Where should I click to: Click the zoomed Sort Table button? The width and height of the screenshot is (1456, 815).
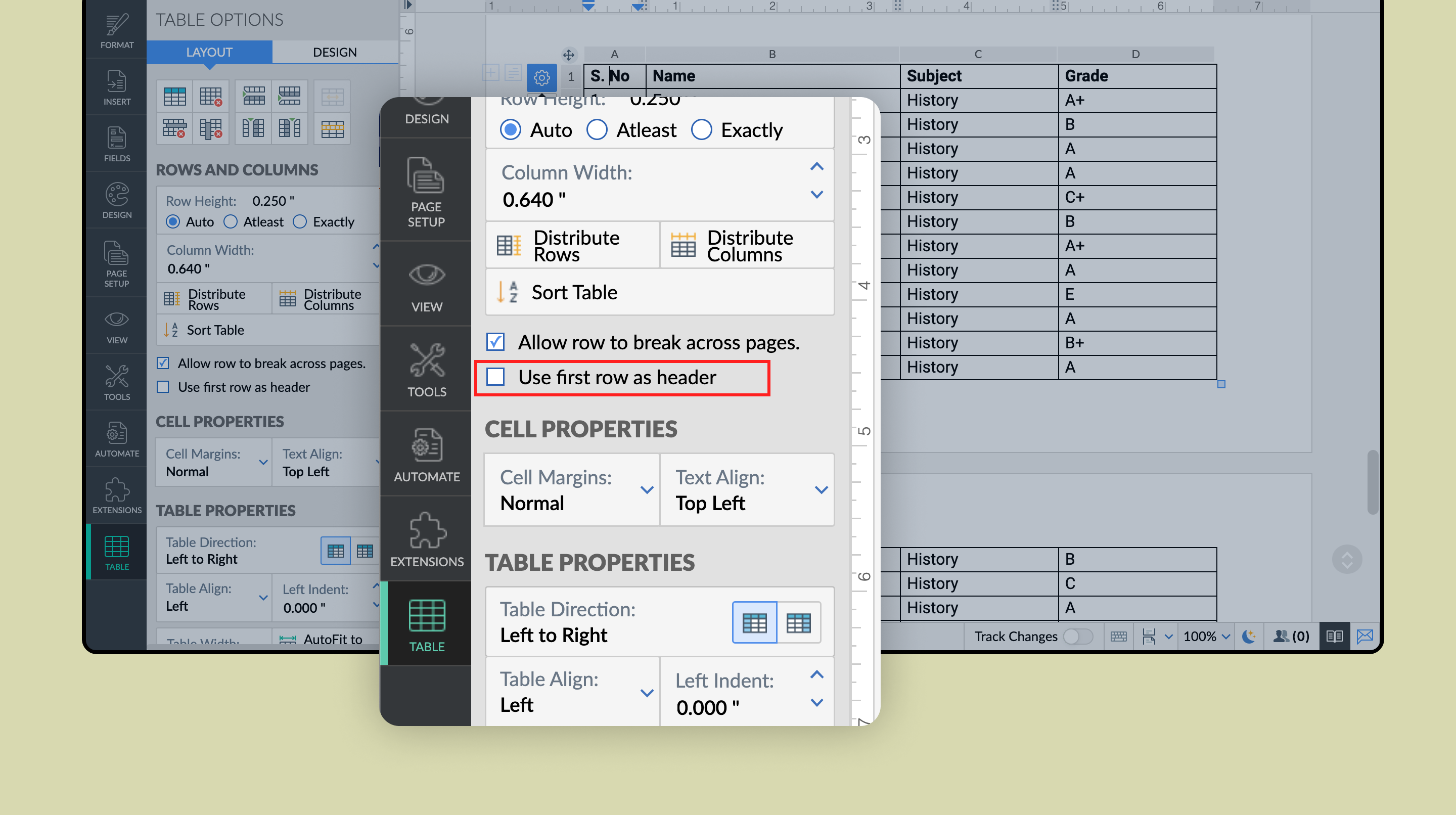(x=574, y=292)
